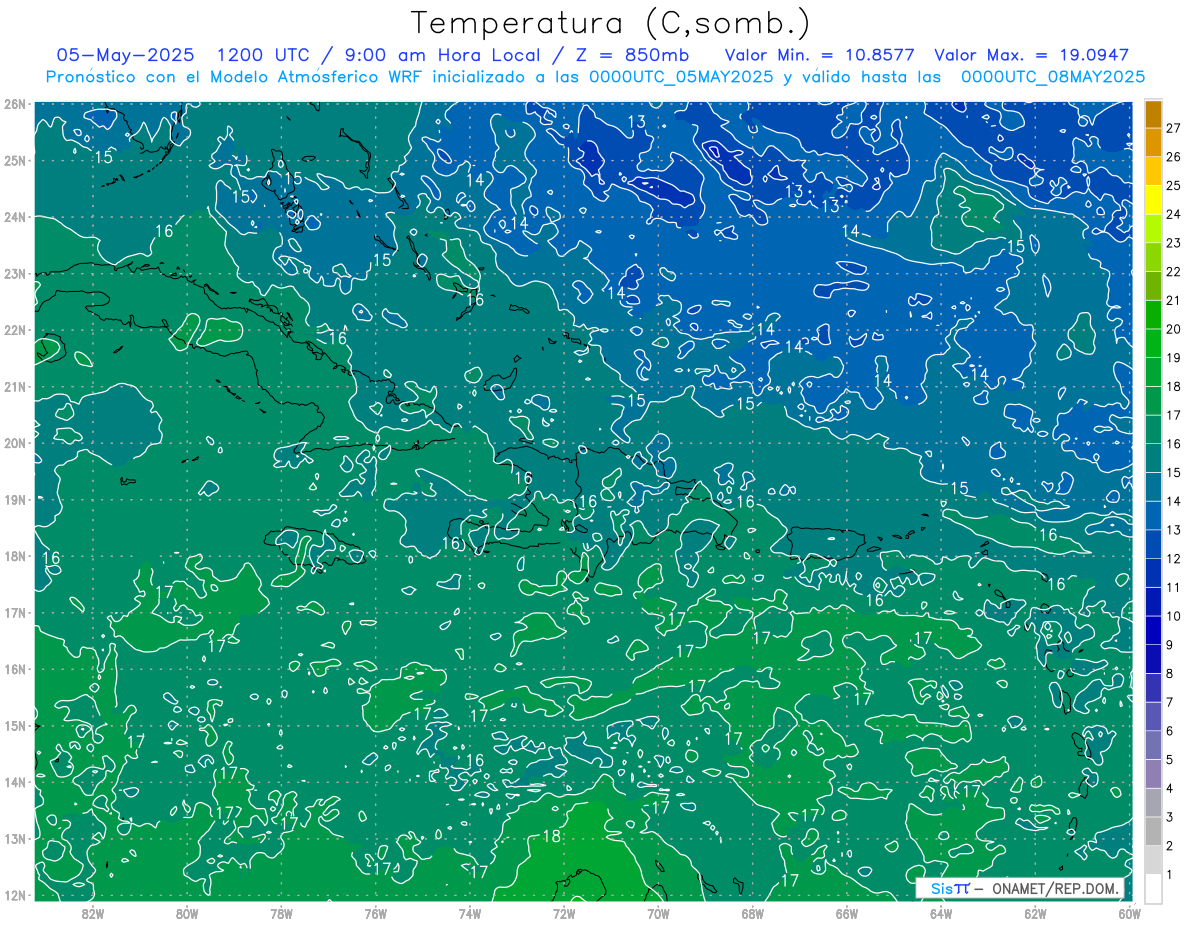Click legend value 20
This screenshot has height=927, width=1200.
[1173, 328]
